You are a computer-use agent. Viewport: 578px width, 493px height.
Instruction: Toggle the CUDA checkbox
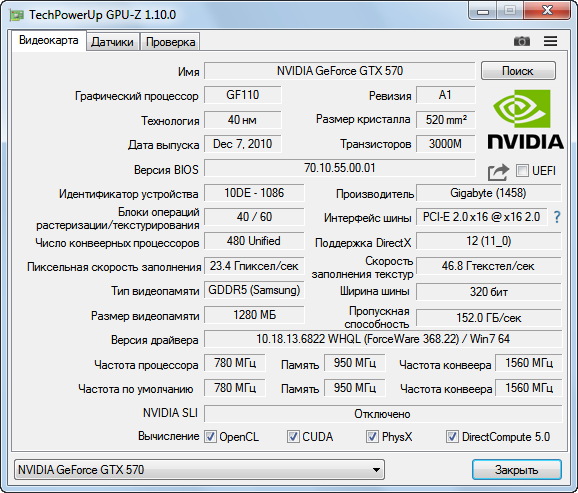293,437
